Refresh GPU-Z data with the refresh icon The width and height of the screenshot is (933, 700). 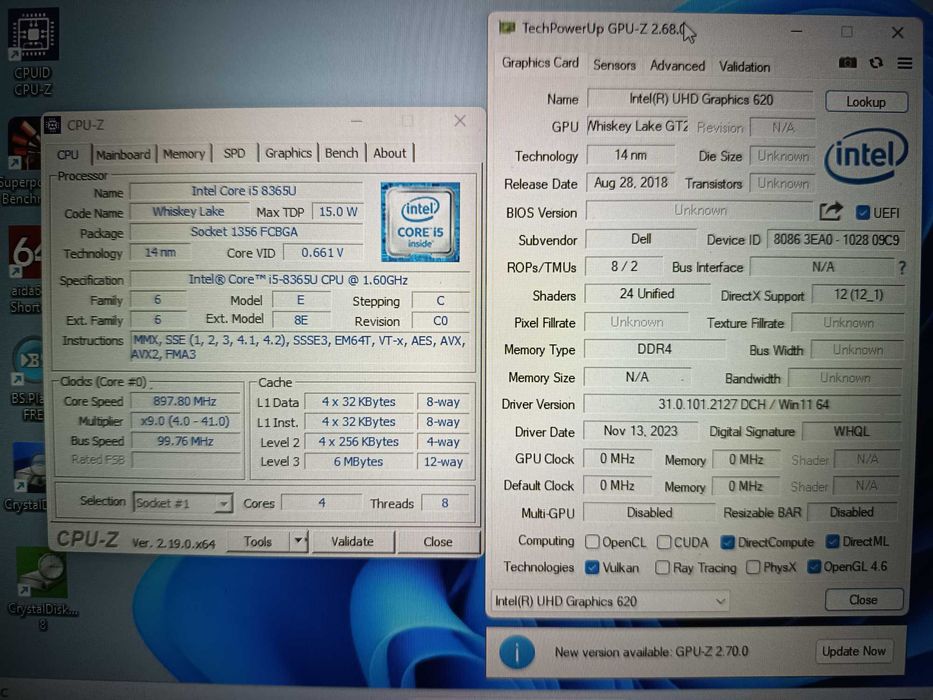pyautogui.click(x=876, y=62)
